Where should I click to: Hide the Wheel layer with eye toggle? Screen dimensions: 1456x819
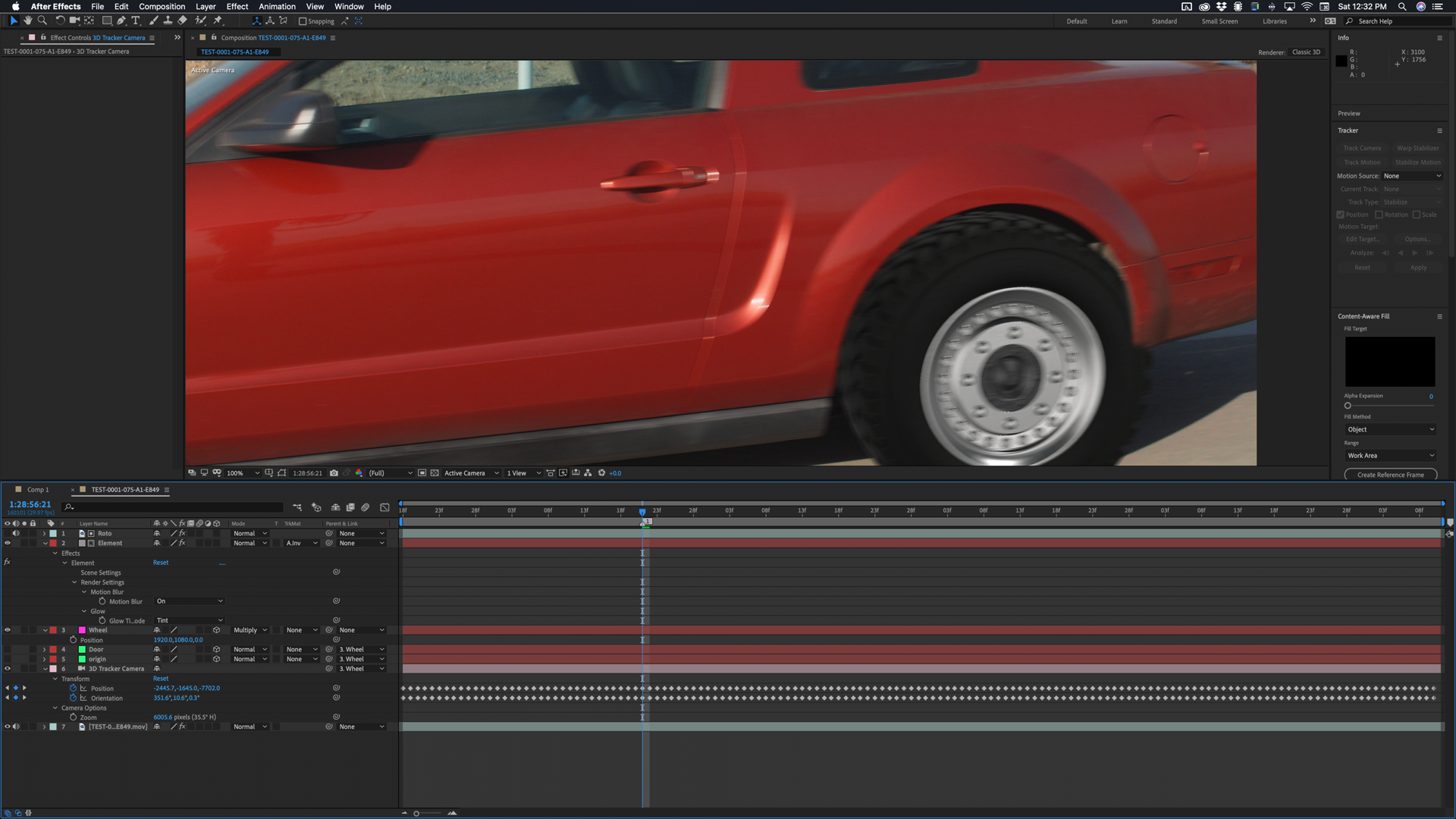(x=8, y=630)
